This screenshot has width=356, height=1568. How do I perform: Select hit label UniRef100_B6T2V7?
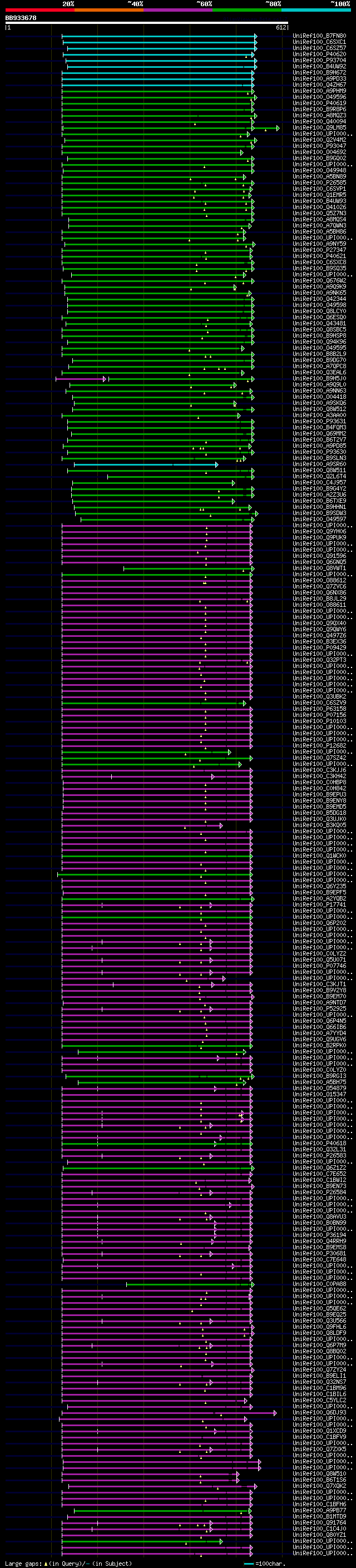tap(319, 439)
